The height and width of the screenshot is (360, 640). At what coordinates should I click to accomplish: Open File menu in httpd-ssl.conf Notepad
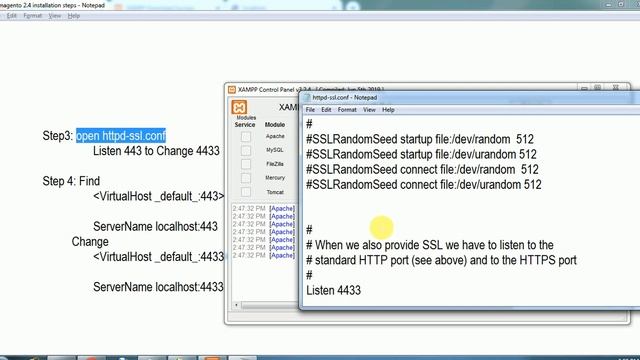pyautogui.click(x=310, y=110)
